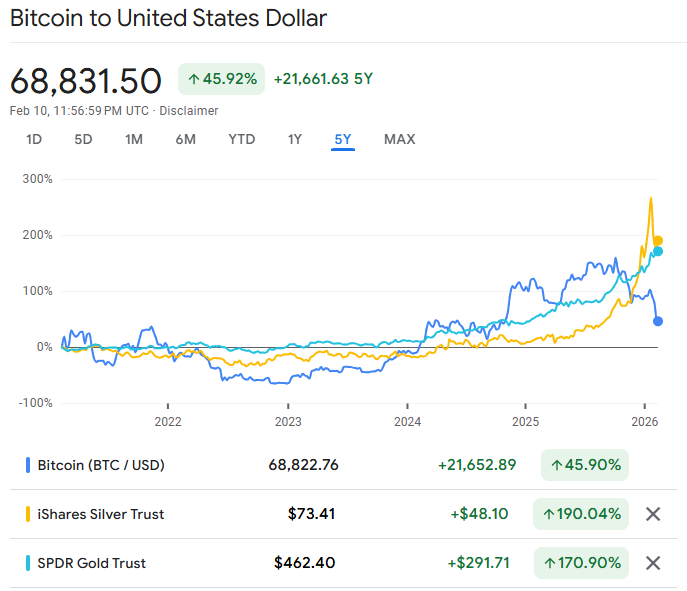Remove iShares Silver Trust comparison with X

(653, 514)
